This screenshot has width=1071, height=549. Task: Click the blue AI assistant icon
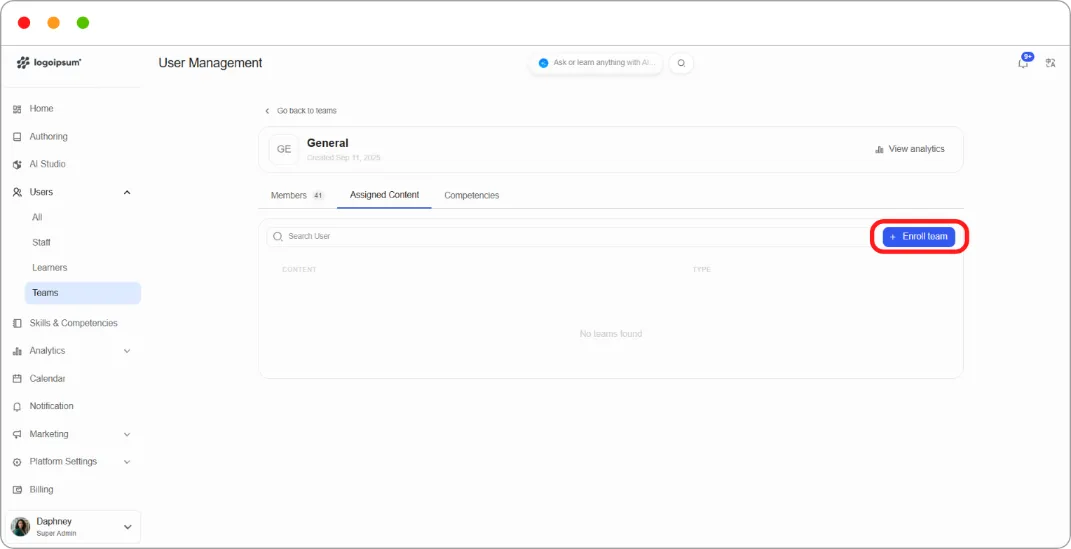(x=544, y=63)
